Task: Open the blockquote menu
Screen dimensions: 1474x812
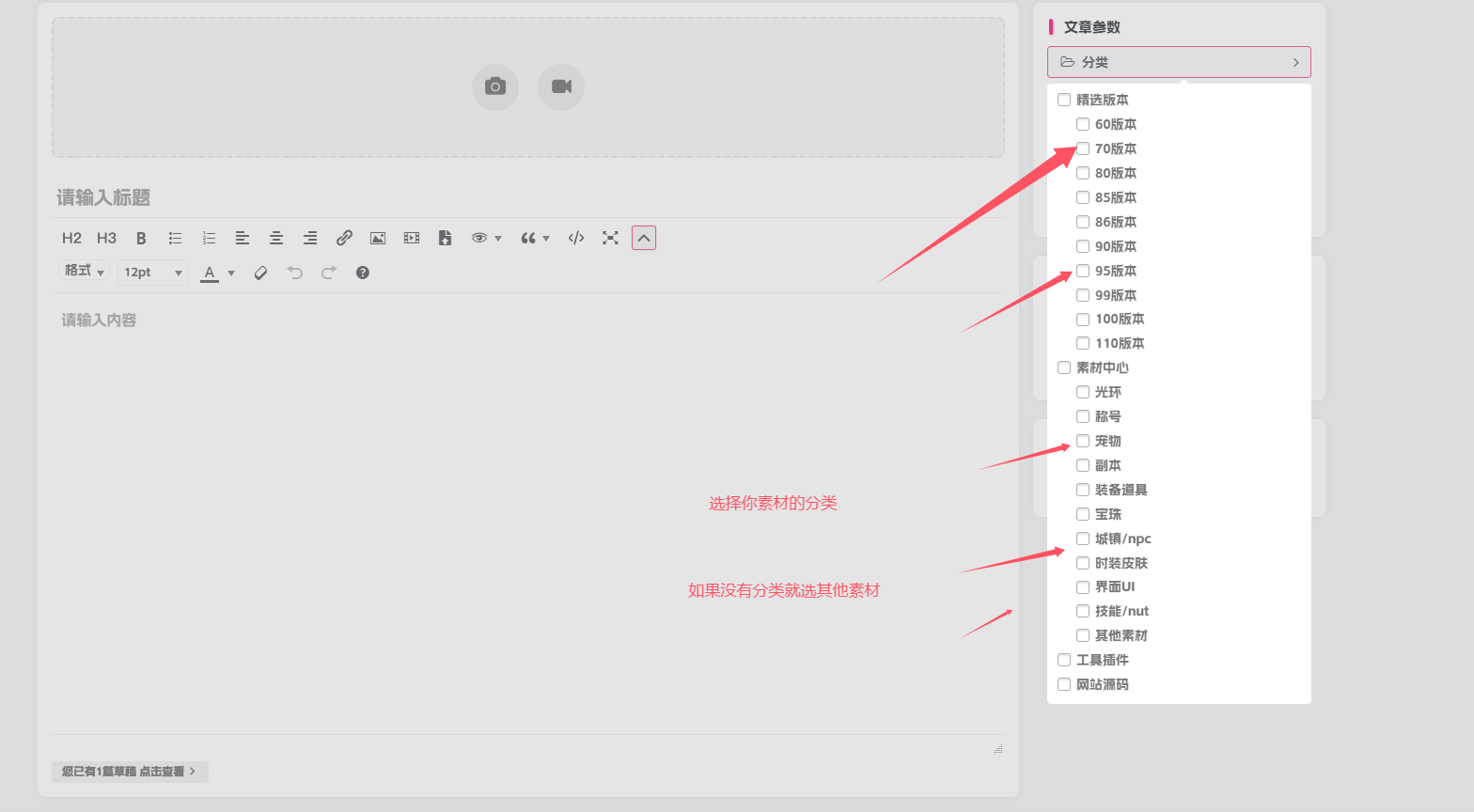Action: click(535, 238)
